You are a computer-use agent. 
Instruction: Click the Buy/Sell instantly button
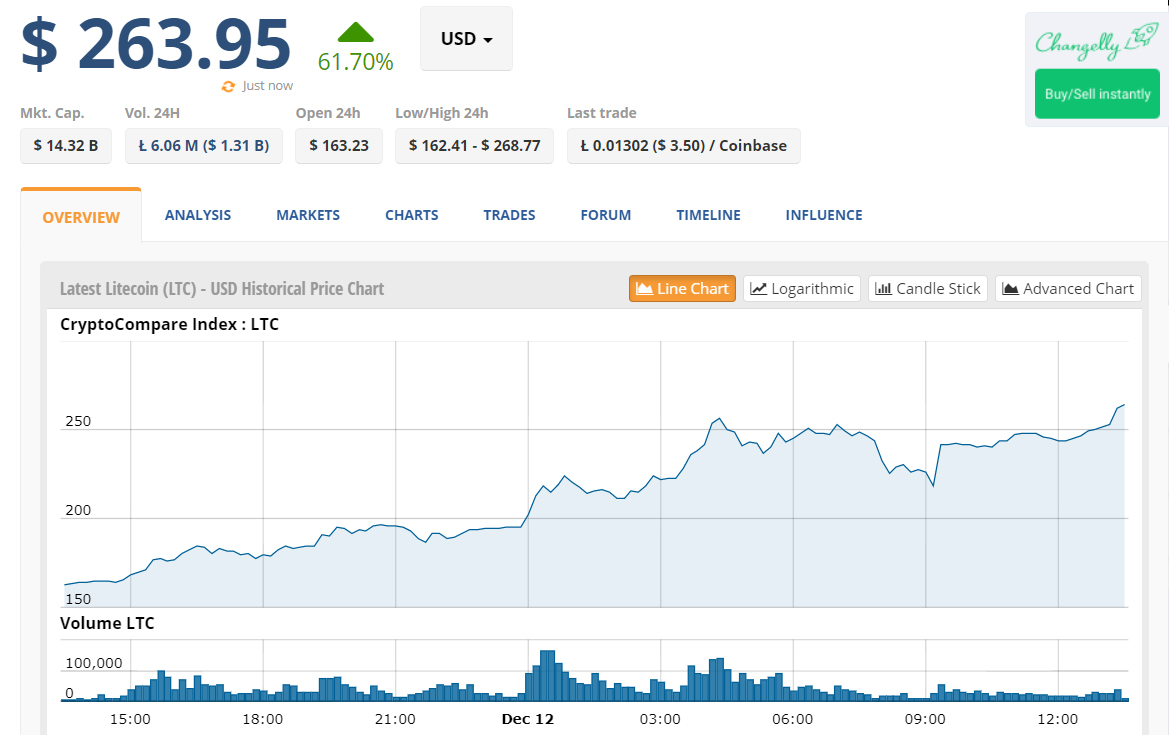[x=1097, y=94]
